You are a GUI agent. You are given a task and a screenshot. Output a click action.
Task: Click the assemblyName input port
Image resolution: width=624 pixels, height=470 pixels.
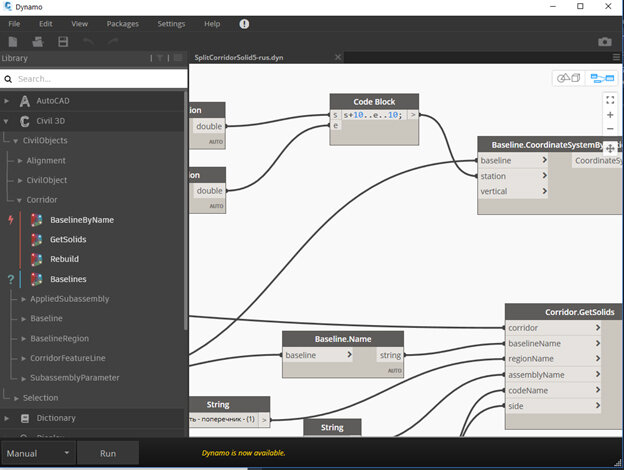(x=553, y=375)
